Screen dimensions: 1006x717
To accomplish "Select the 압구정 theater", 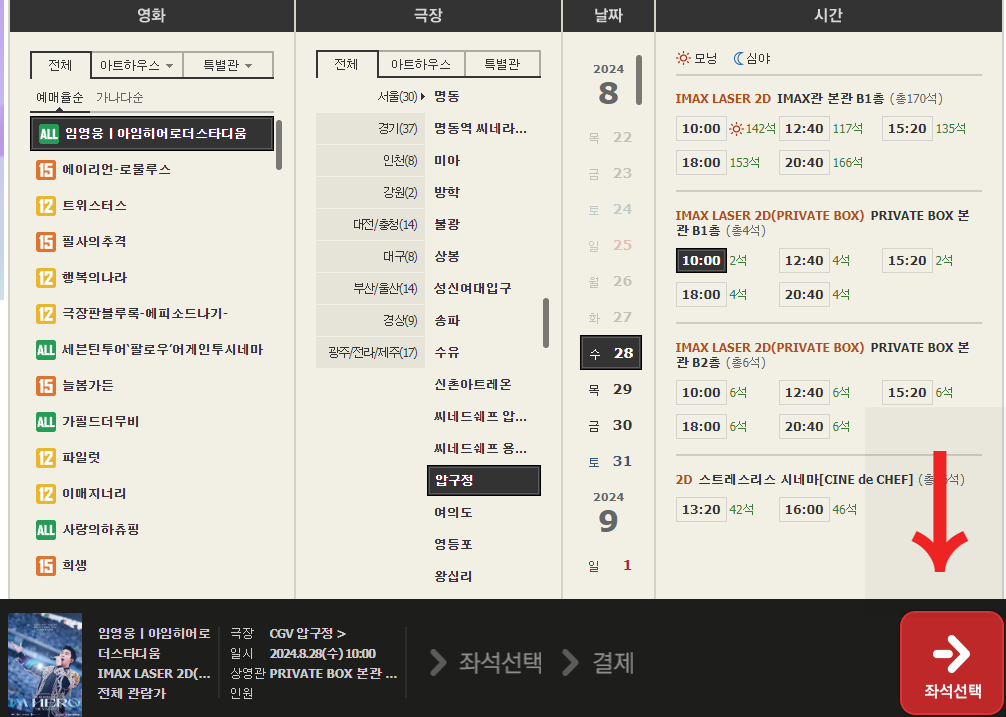I will [484, 480].
